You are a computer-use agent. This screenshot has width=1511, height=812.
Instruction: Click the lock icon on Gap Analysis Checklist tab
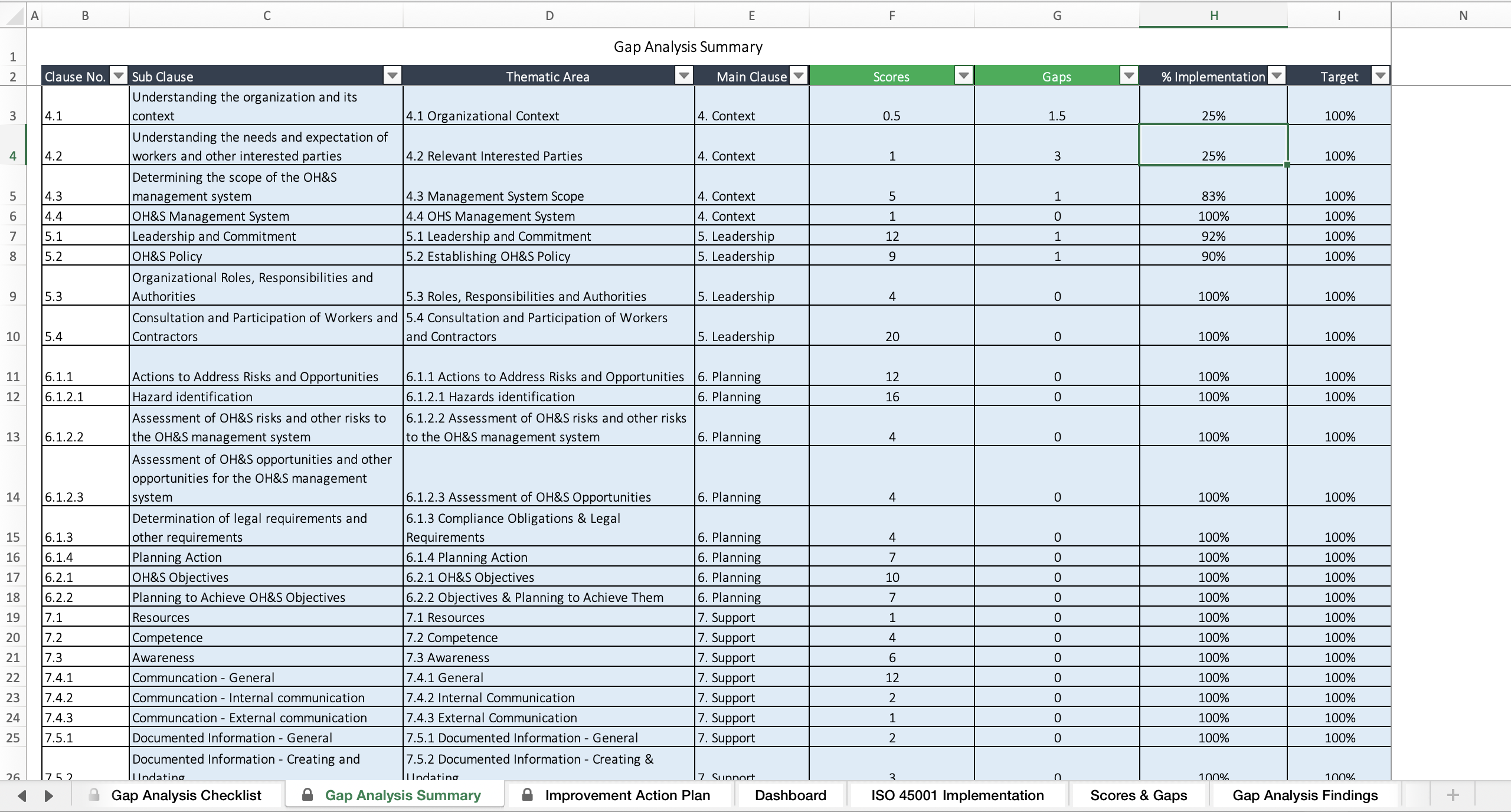pos(94,795)
